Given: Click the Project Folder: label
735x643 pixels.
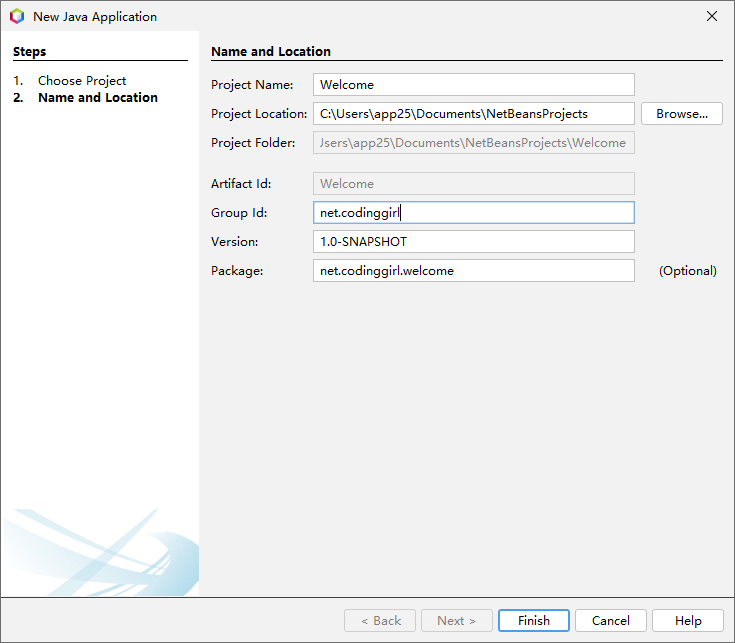Looking at the screenshot, I should 253,143.
